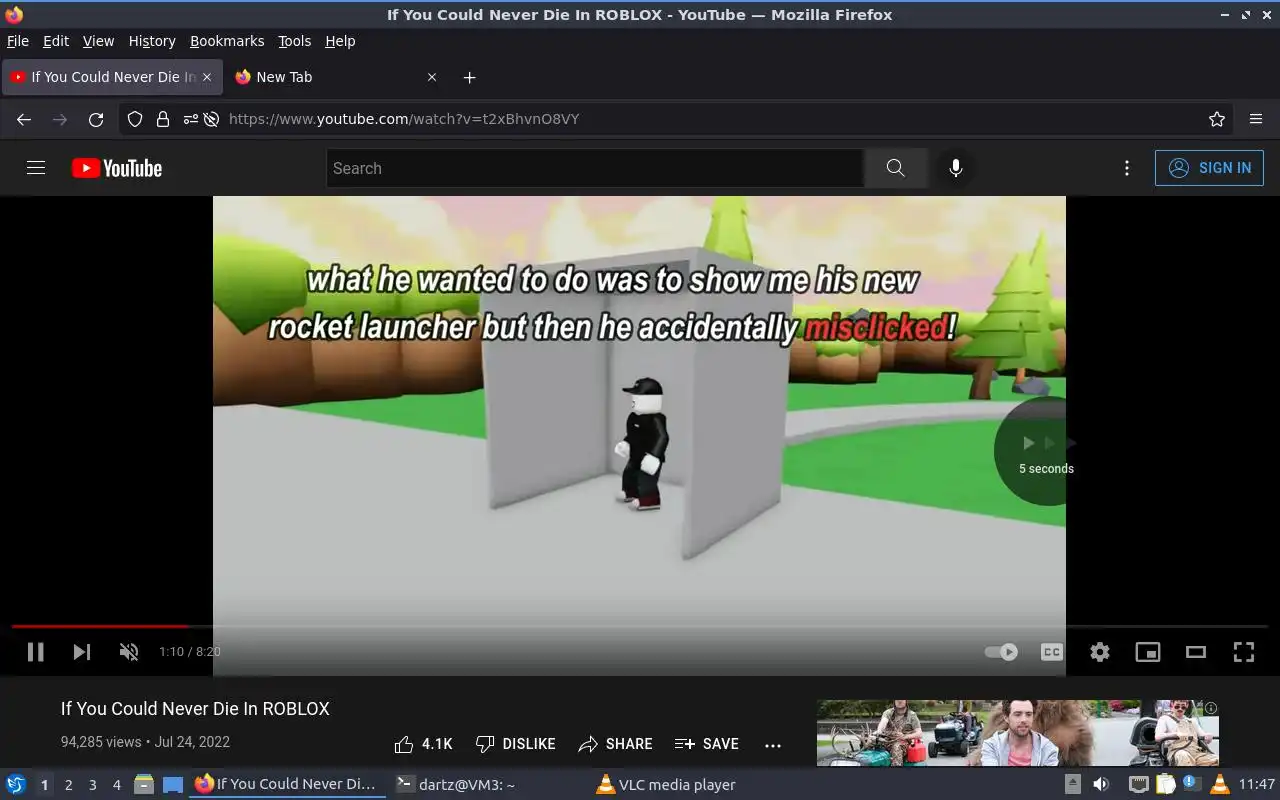Show site security padlock info
The width and height of the screenshot is (1280, 800).
click(163, 119)
